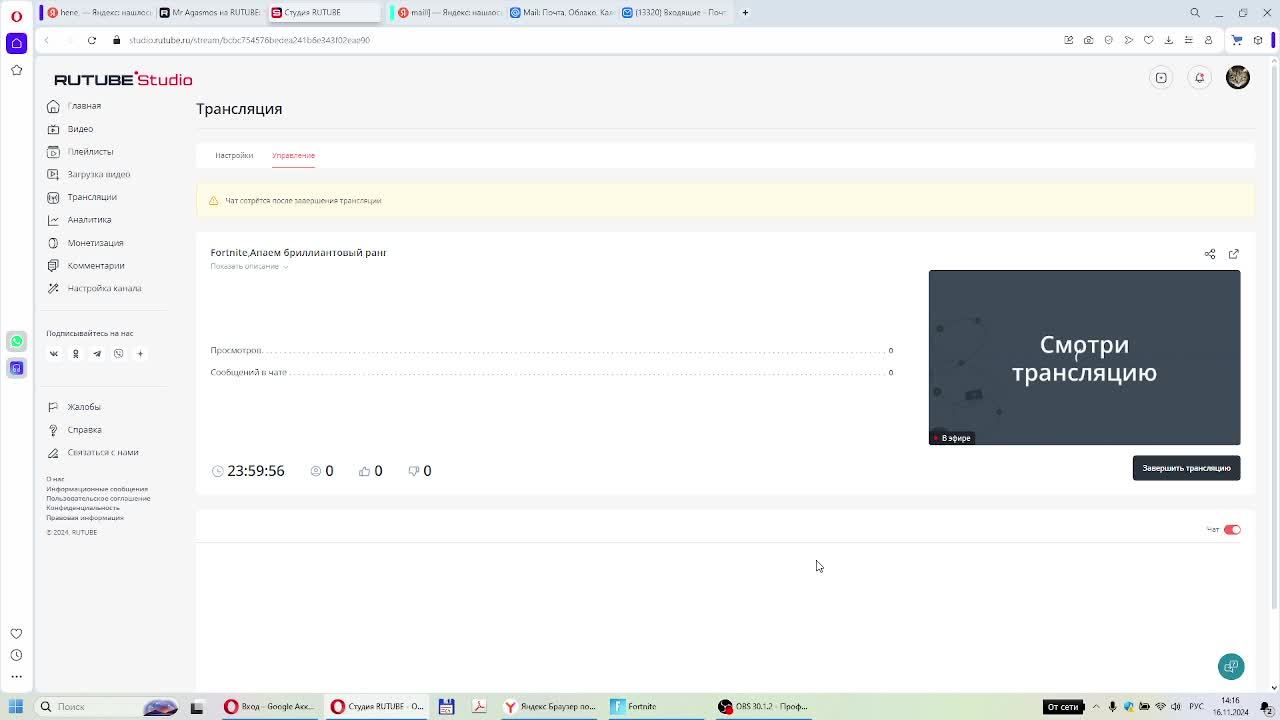Open OBS from the taskbar
Screen dimensions: 1280x720
764,706
